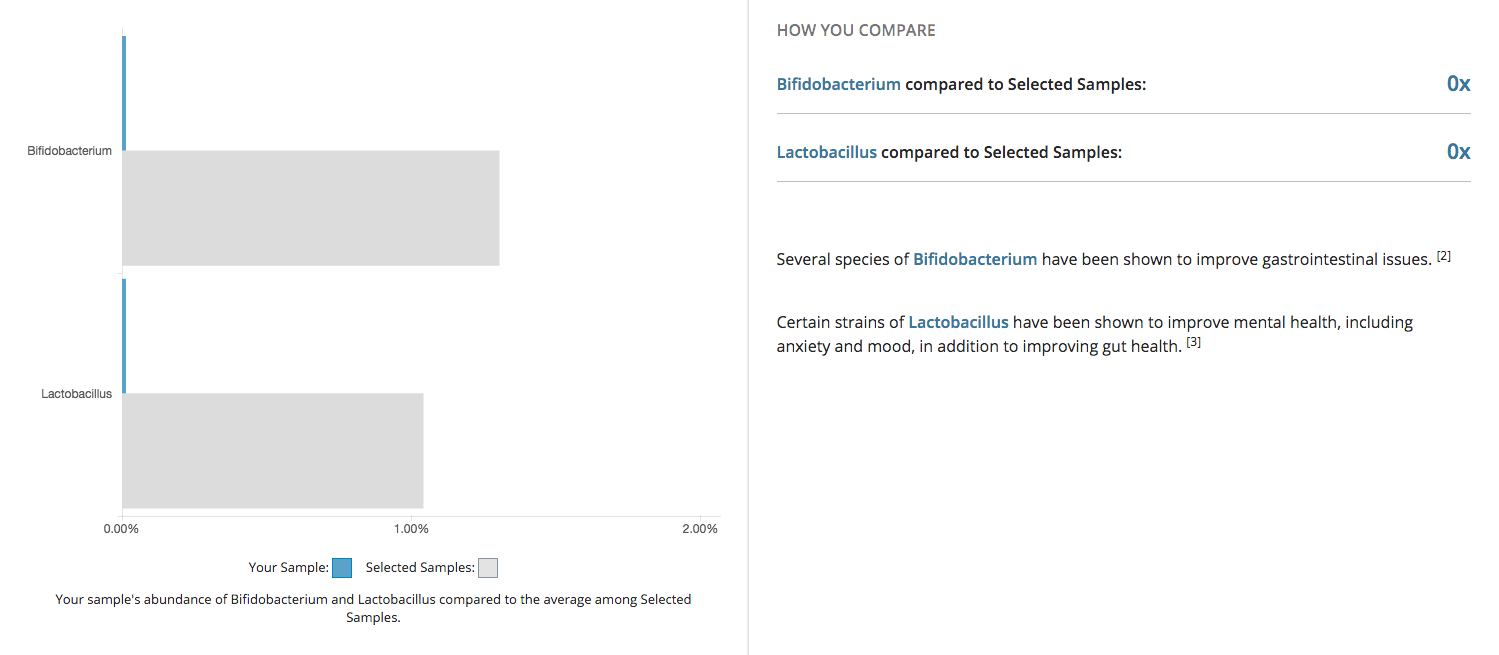Open footnote reference [2]
1499x655 pixels.
point(1444,256)
